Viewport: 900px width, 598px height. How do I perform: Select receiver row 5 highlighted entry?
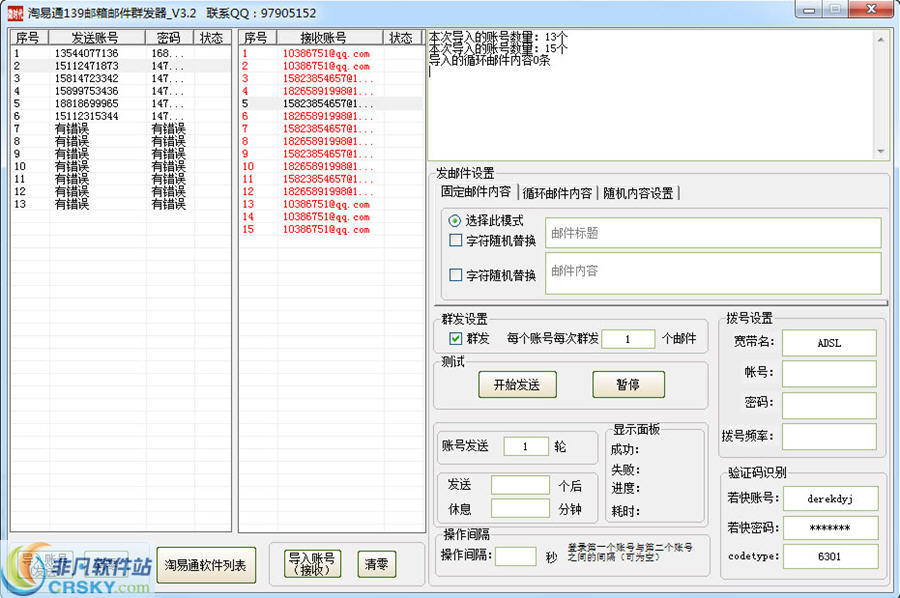(x=331, y=104)
